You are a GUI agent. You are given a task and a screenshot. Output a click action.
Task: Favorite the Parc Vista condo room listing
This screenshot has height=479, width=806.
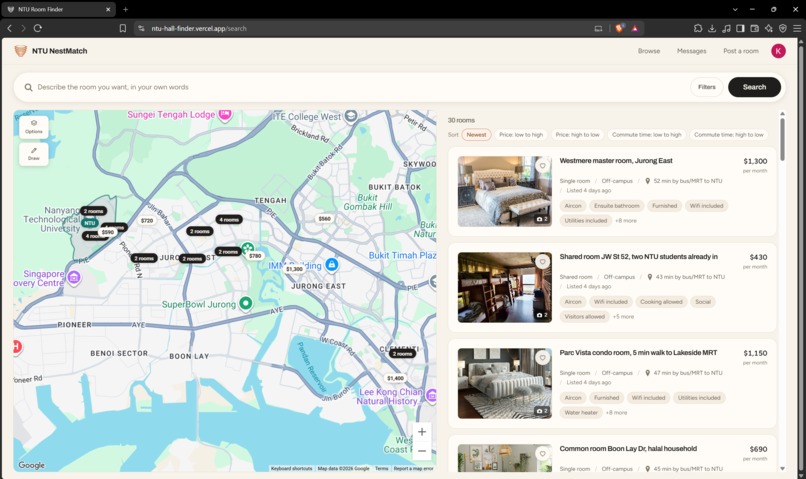tap(542, 358)
